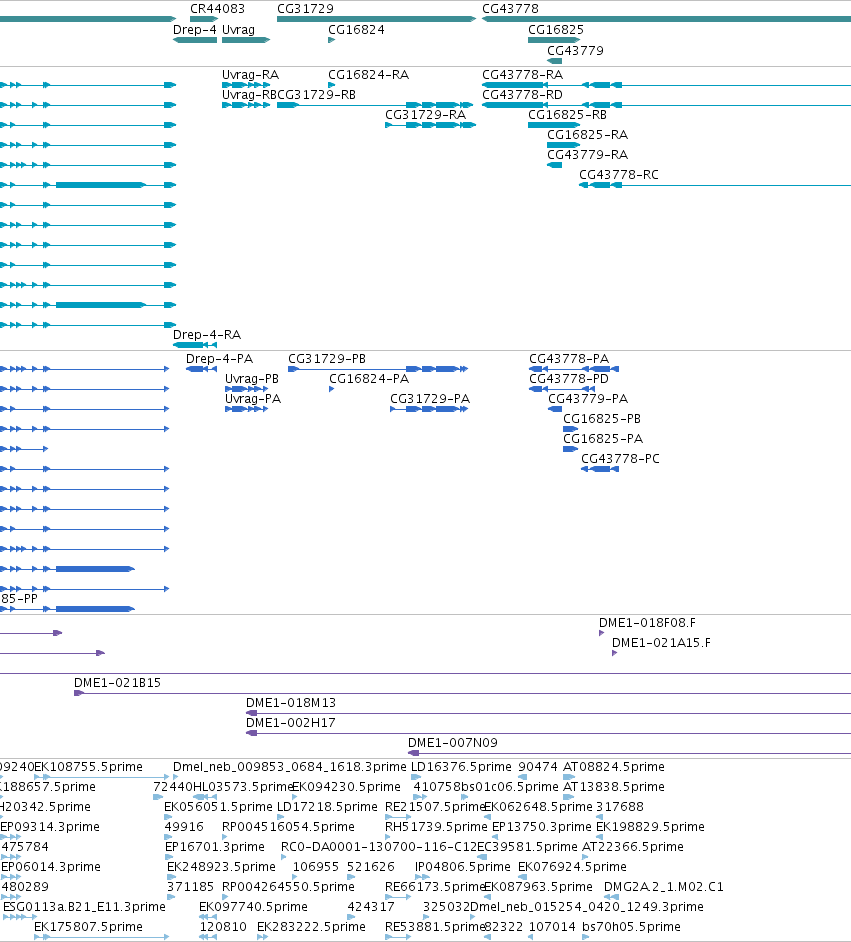Screen dimensions: 851x942
Task: Select the RH51739.5prime EST label
Action: (x=436, y=827)
